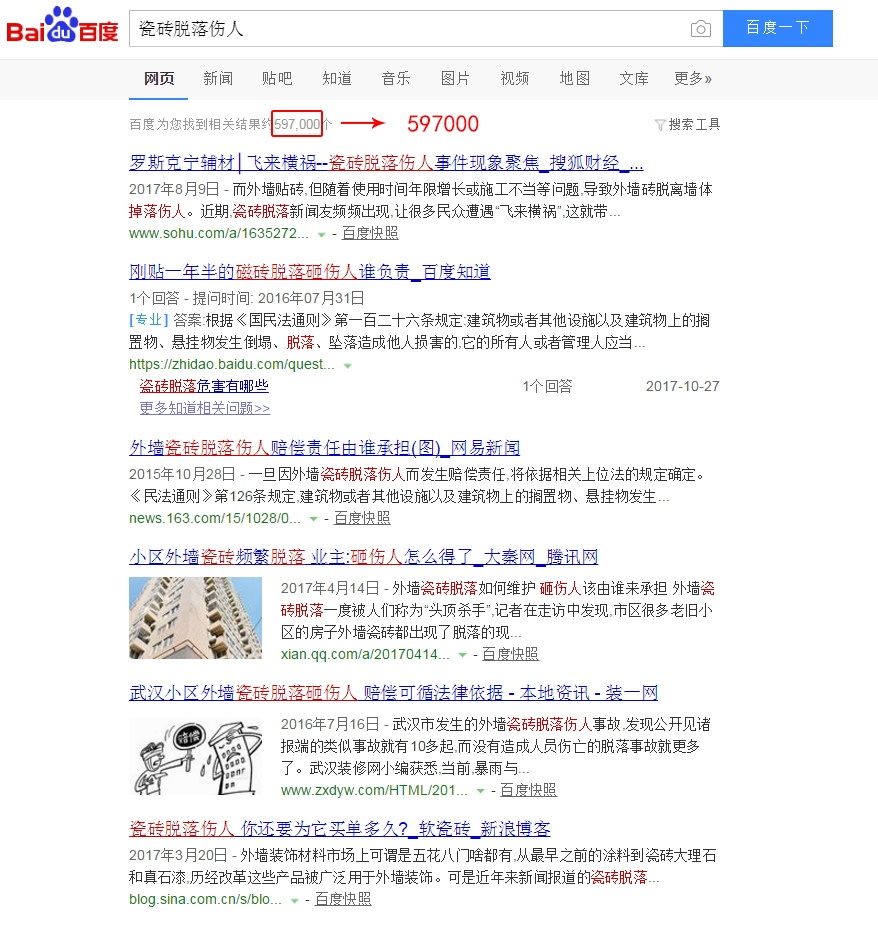
Task: Open 百度快照 for the blog.sina.com.cn result
Action: tap(343, 899)
